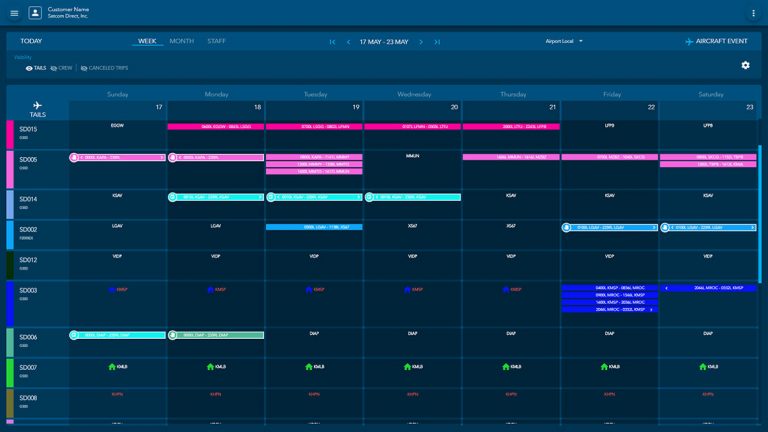Jump to the last week arrow
This screenshot has height=432, width=768.
pyautogui.click(x=437, y=42)
